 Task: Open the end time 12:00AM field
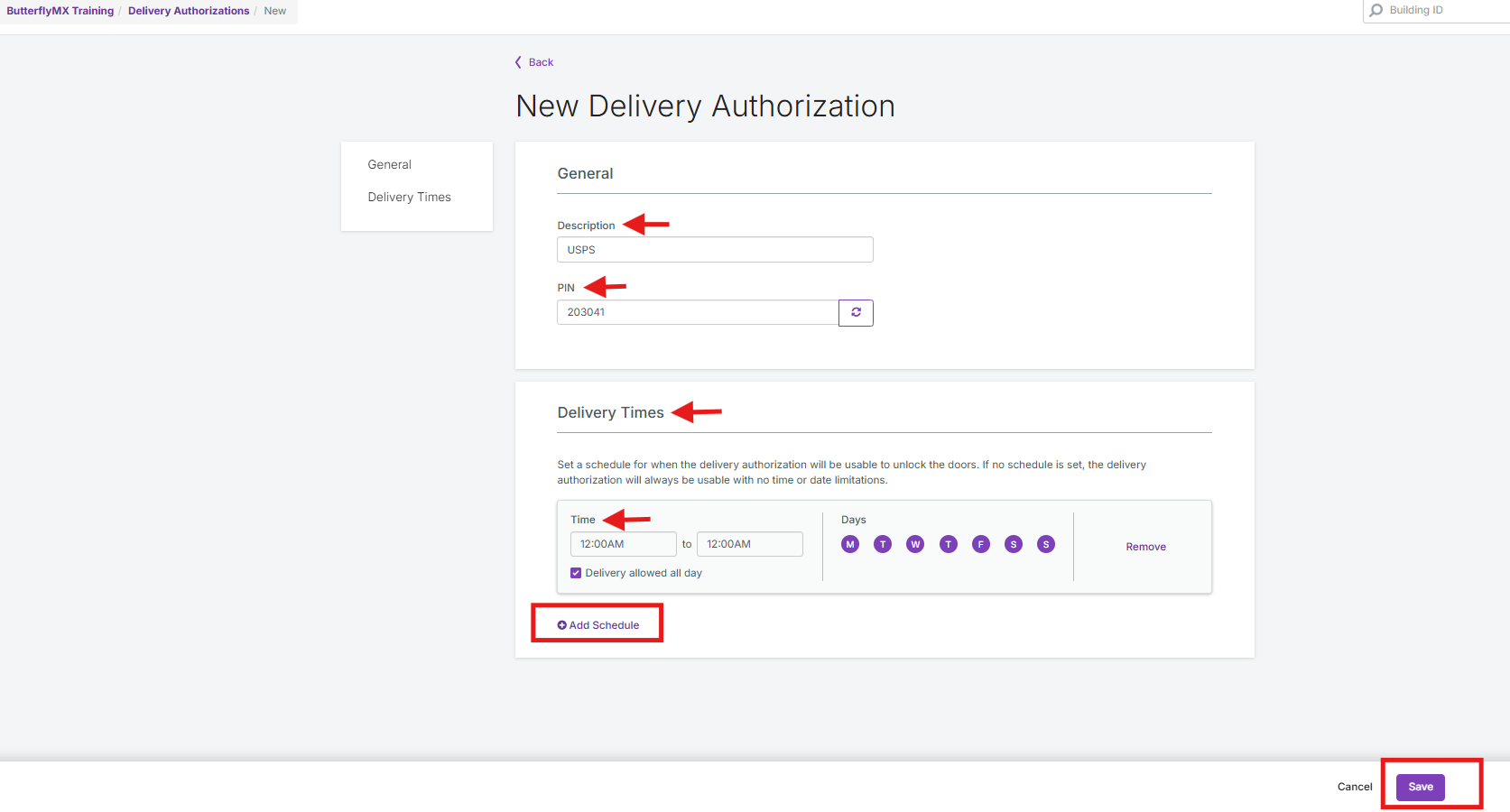pyautogui.click(x=749, y=544)
